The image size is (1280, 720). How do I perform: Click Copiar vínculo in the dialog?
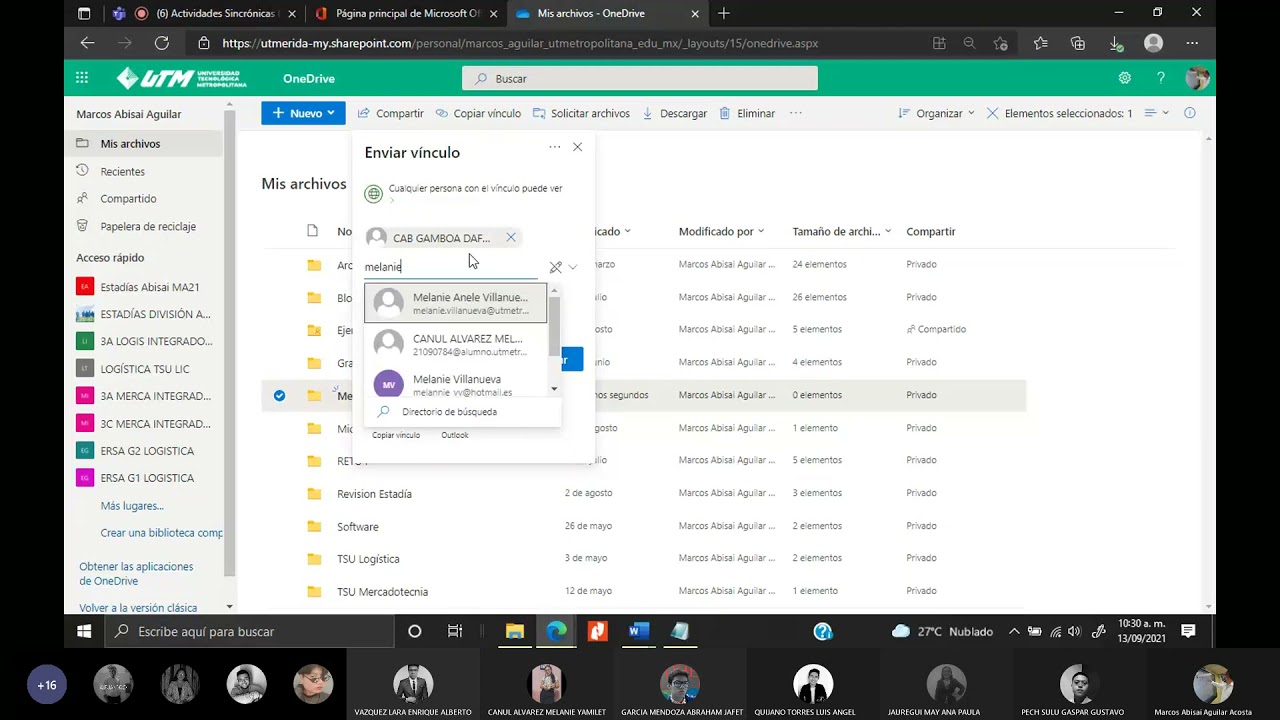pyautogui.click(x=396, y=435)
